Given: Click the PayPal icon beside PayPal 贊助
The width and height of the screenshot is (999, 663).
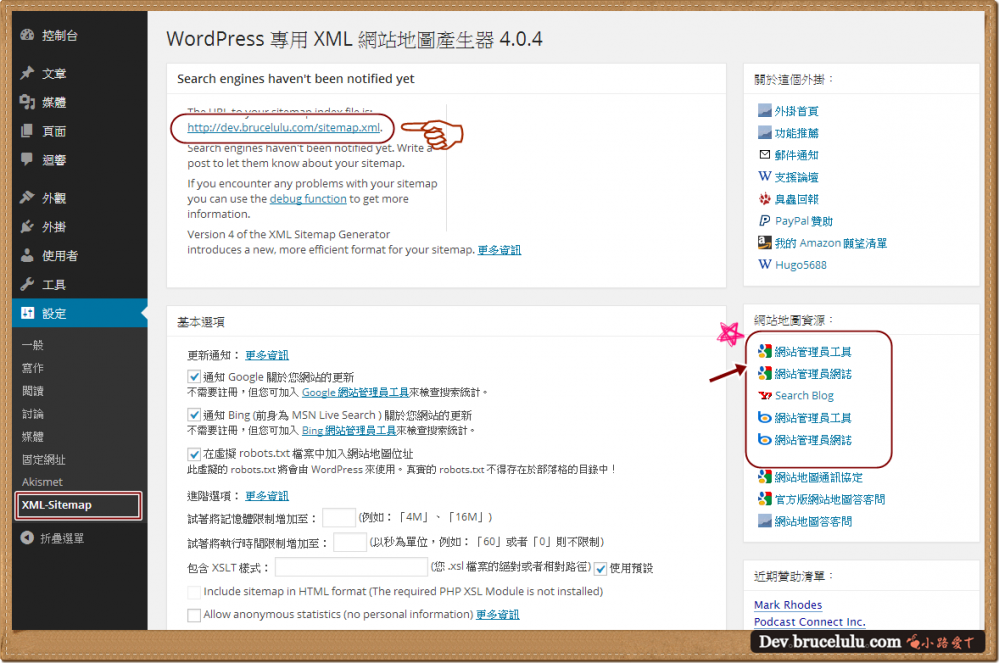Looking at the screenshot, I should coord(765,220).
